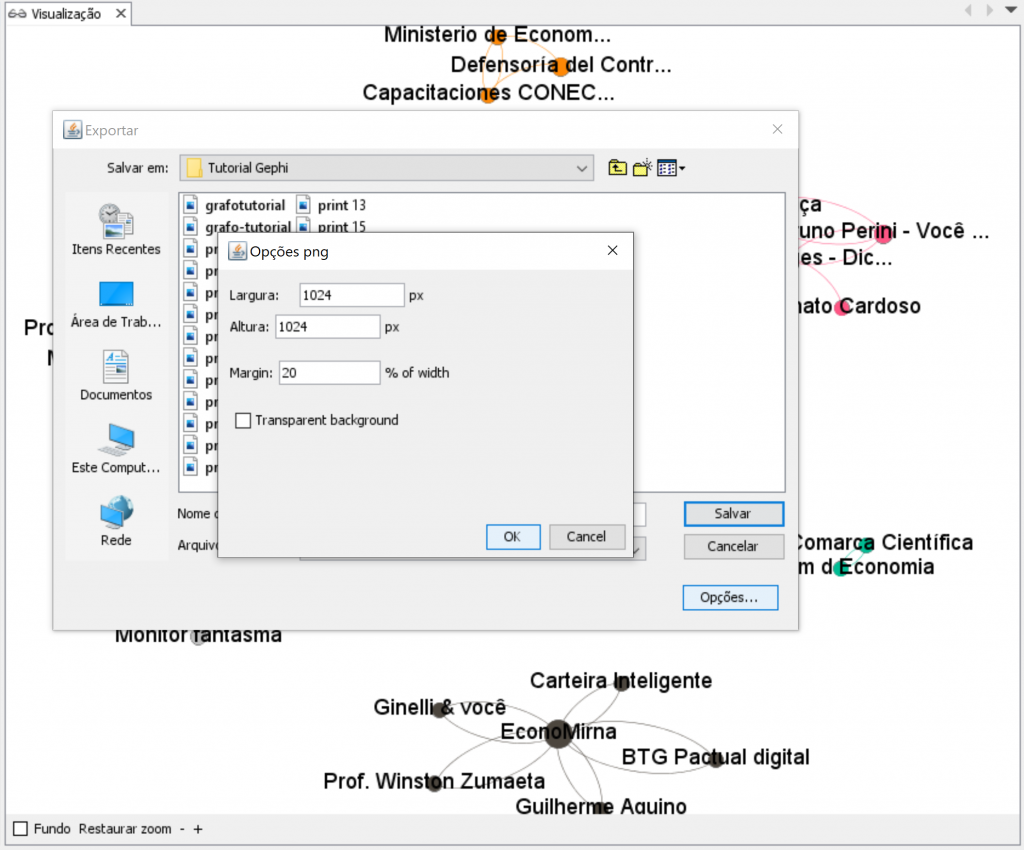1024x850 pixels.
Task: Open the view menu icon in Exportar
Action: coord(671,168)
